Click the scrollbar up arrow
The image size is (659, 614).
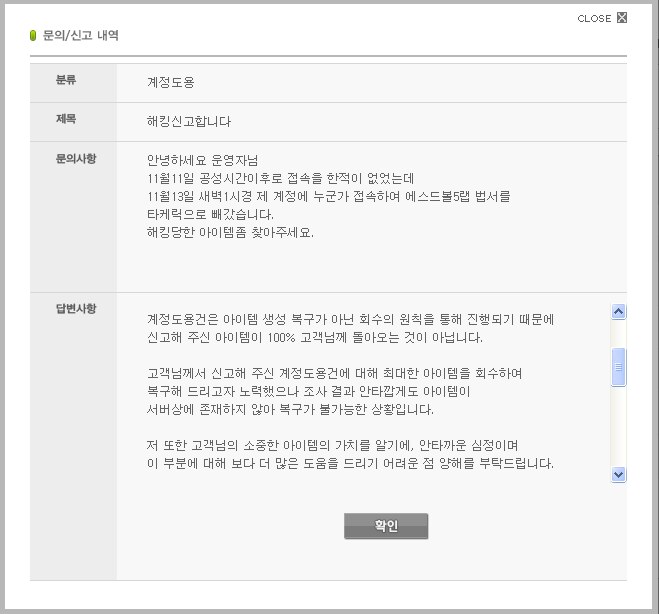(618, 311)
